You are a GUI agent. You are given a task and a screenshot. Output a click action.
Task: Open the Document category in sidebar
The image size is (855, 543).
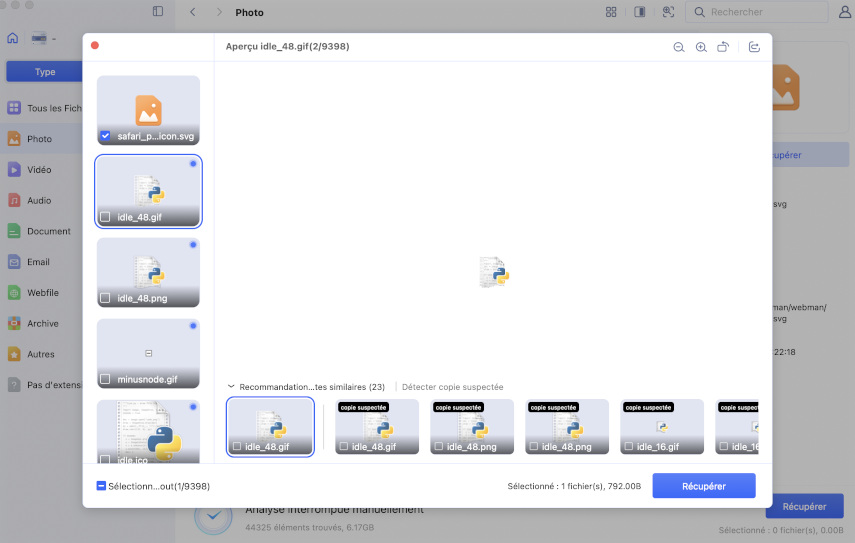[41, 231]
